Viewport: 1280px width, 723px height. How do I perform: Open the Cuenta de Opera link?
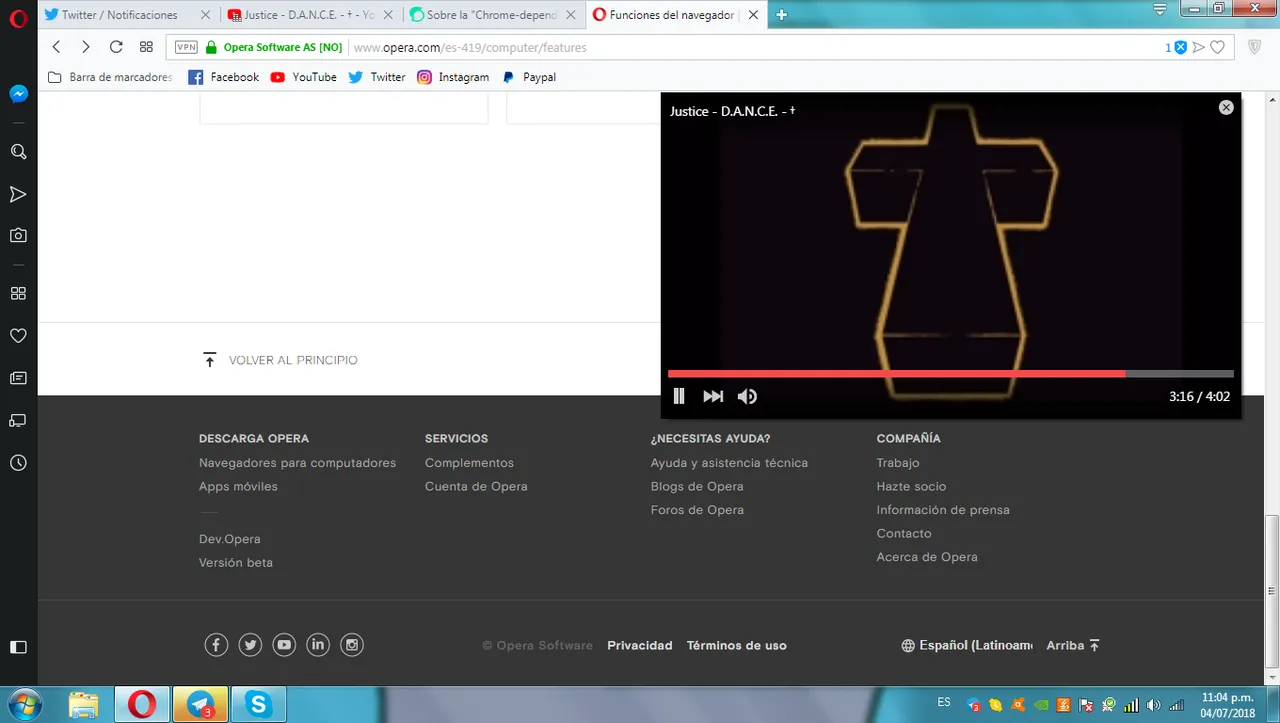(x=476, y=487)
